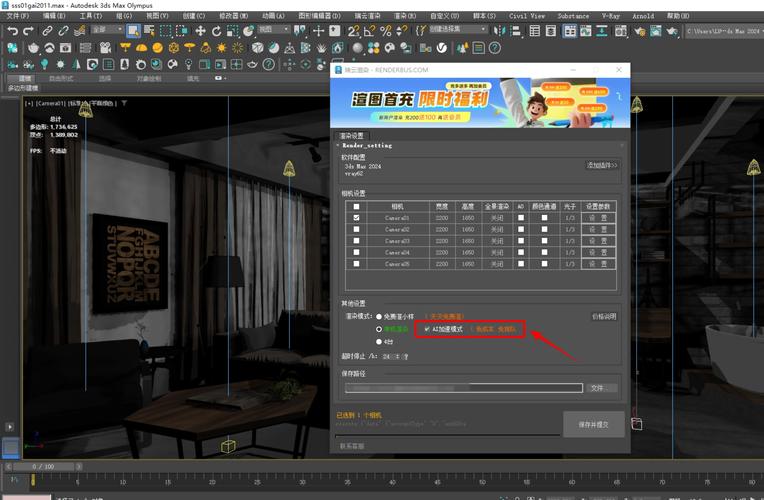The height and width of the screenshot is (500, 764).
Task: Click the 添加插件>> button
Action: [602, 166]
